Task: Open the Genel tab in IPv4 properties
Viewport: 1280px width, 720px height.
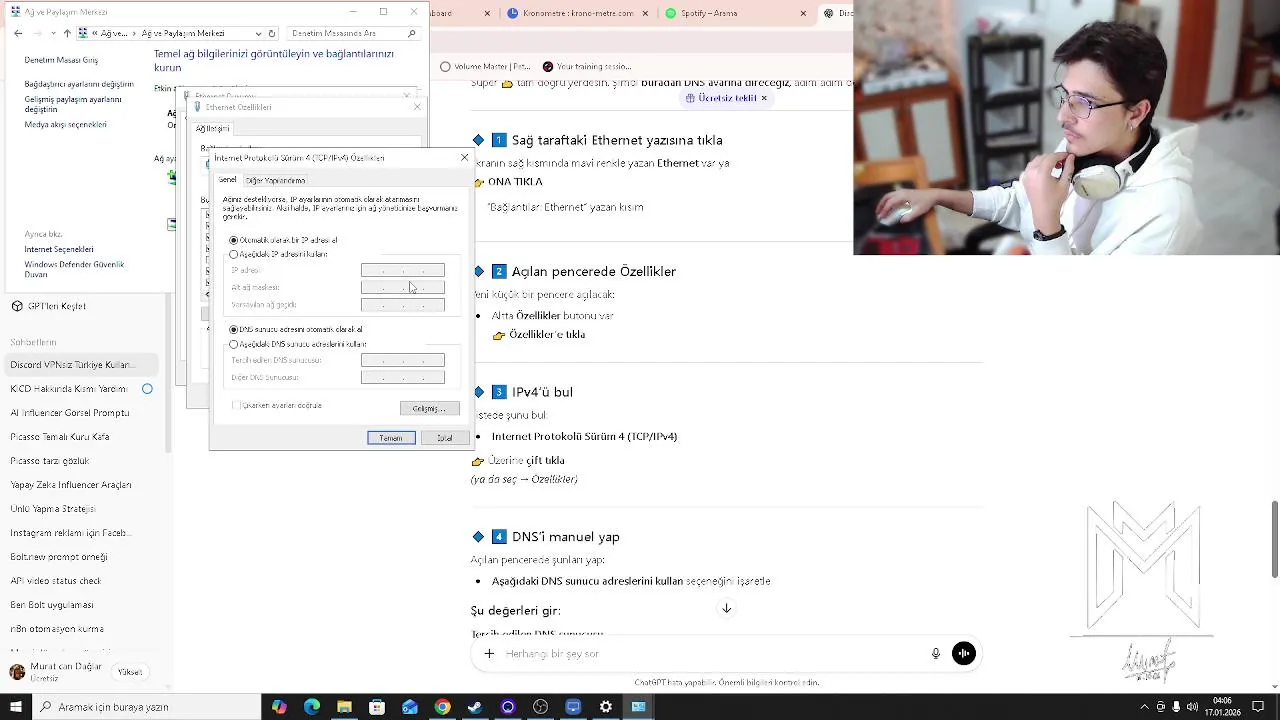Action: click(228, 180)
